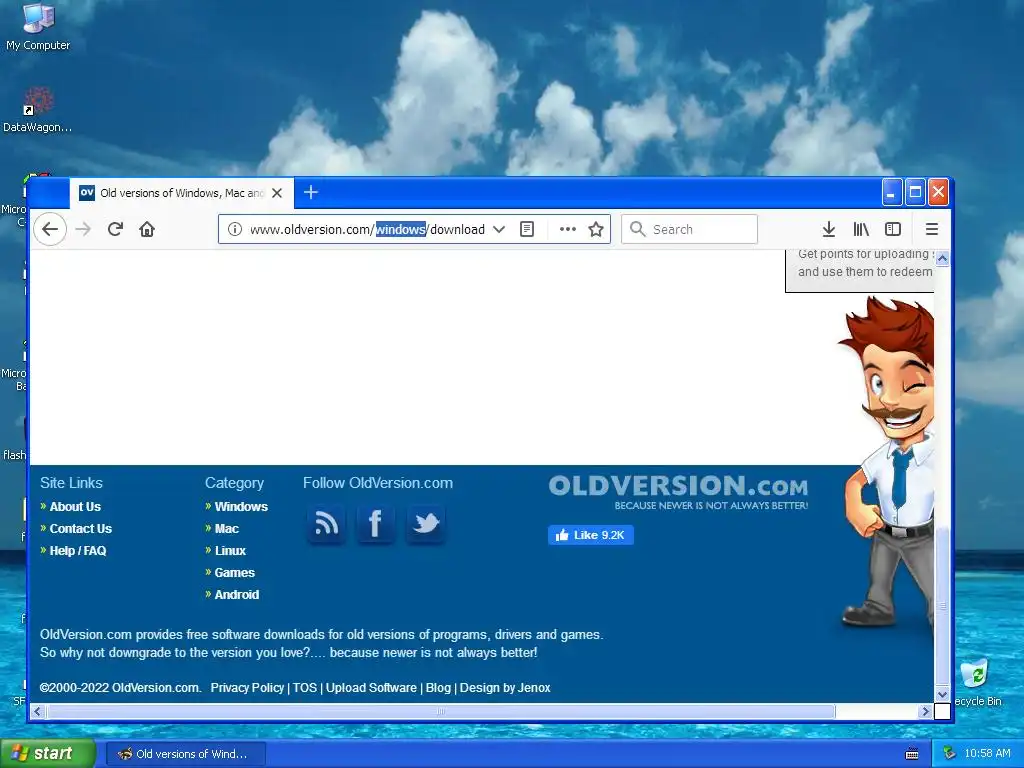Toggle reader view icon

(x=527, y=229)
